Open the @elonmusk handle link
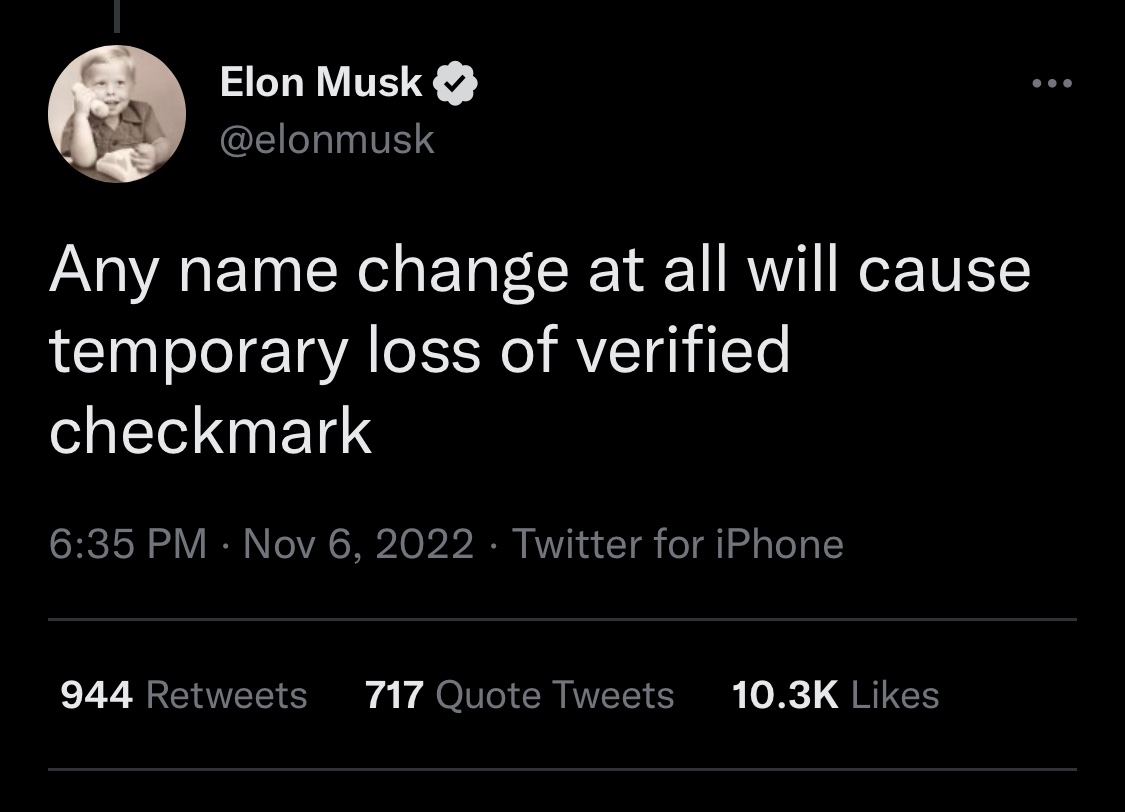1125x812 pixels. click(x=327, y=139)
